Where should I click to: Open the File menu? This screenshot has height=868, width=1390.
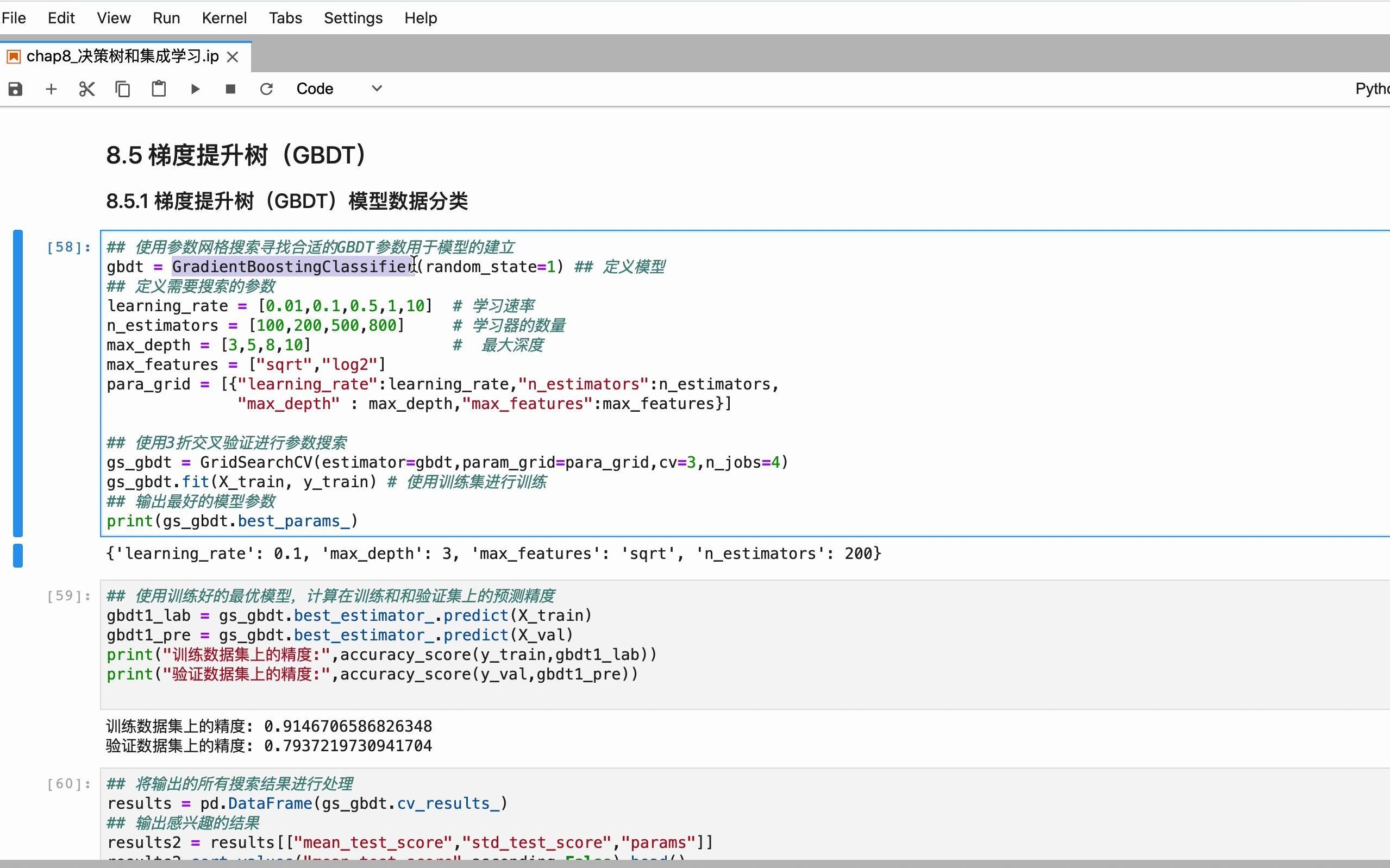[x=14, y=18]
